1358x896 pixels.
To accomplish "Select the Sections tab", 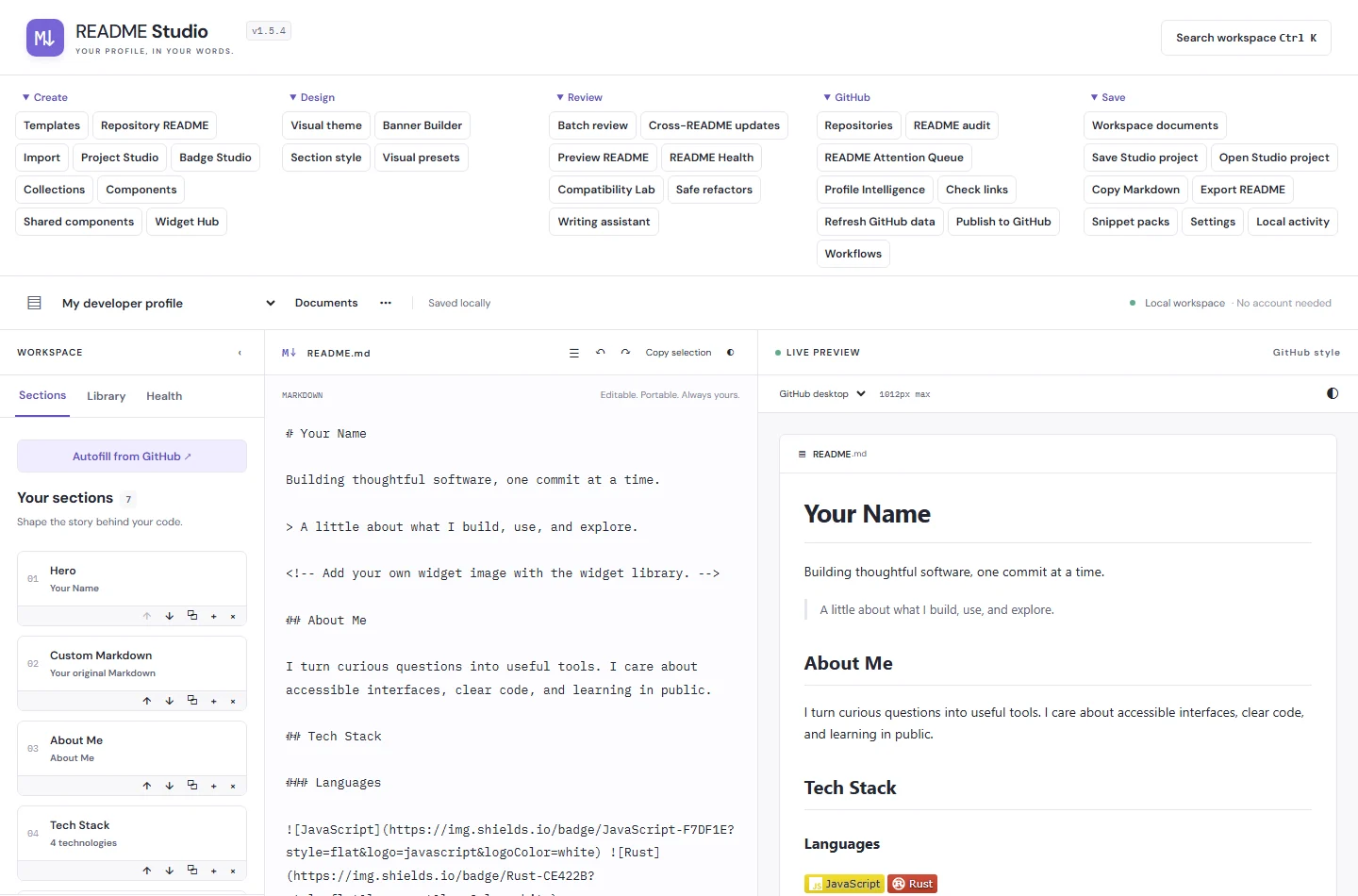I will point(42,396).
